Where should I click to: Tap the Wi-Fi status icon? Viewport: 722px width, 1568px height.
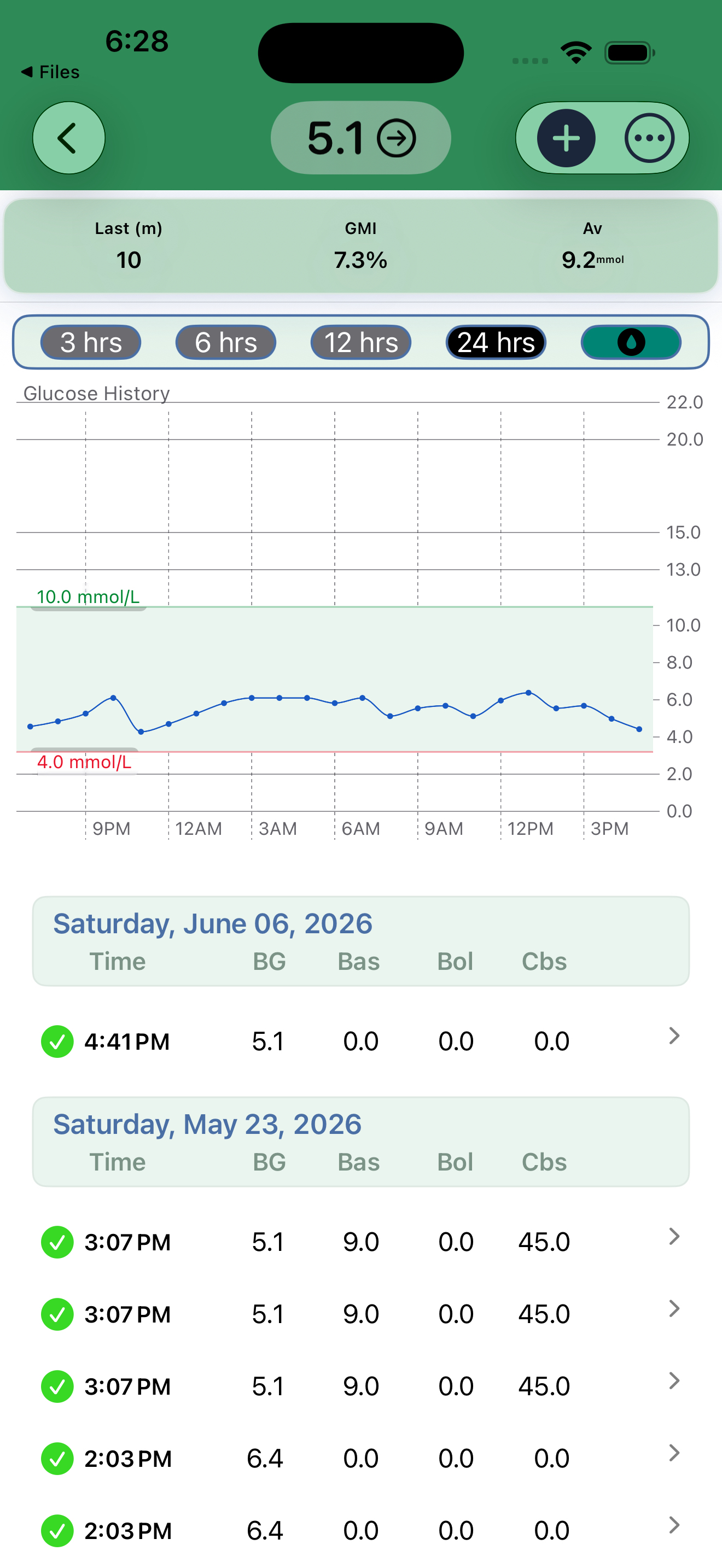[577, 53]
